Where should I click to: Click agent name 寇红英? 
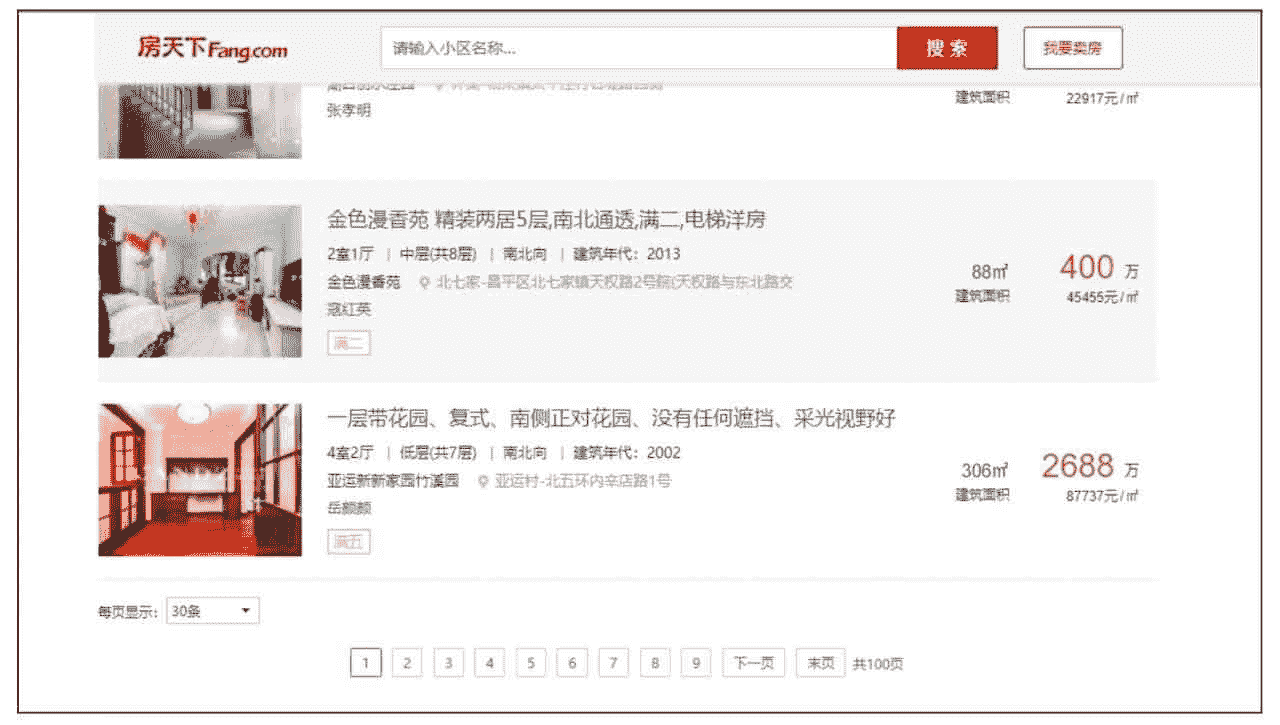tap(349, 310)
